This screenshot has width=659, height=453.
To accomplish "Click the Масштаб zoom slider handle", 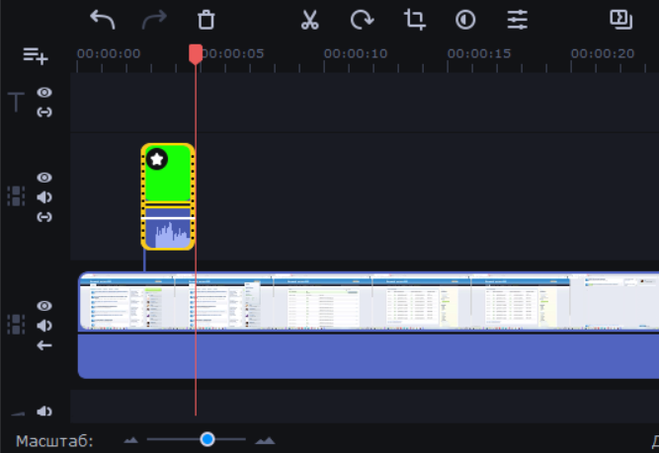I will point(207,440).
